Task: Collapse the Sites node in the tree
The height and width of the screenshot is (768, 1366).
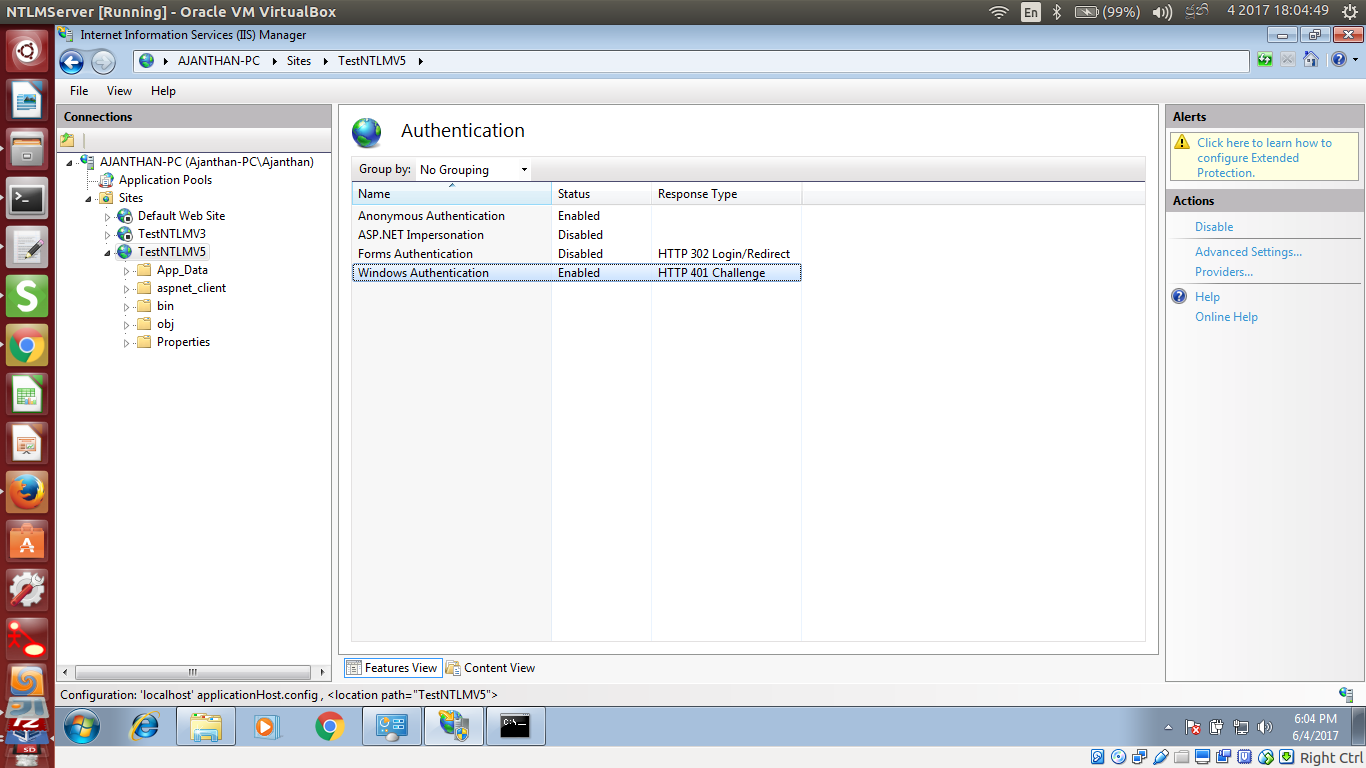Action: (x=89, y=198)
